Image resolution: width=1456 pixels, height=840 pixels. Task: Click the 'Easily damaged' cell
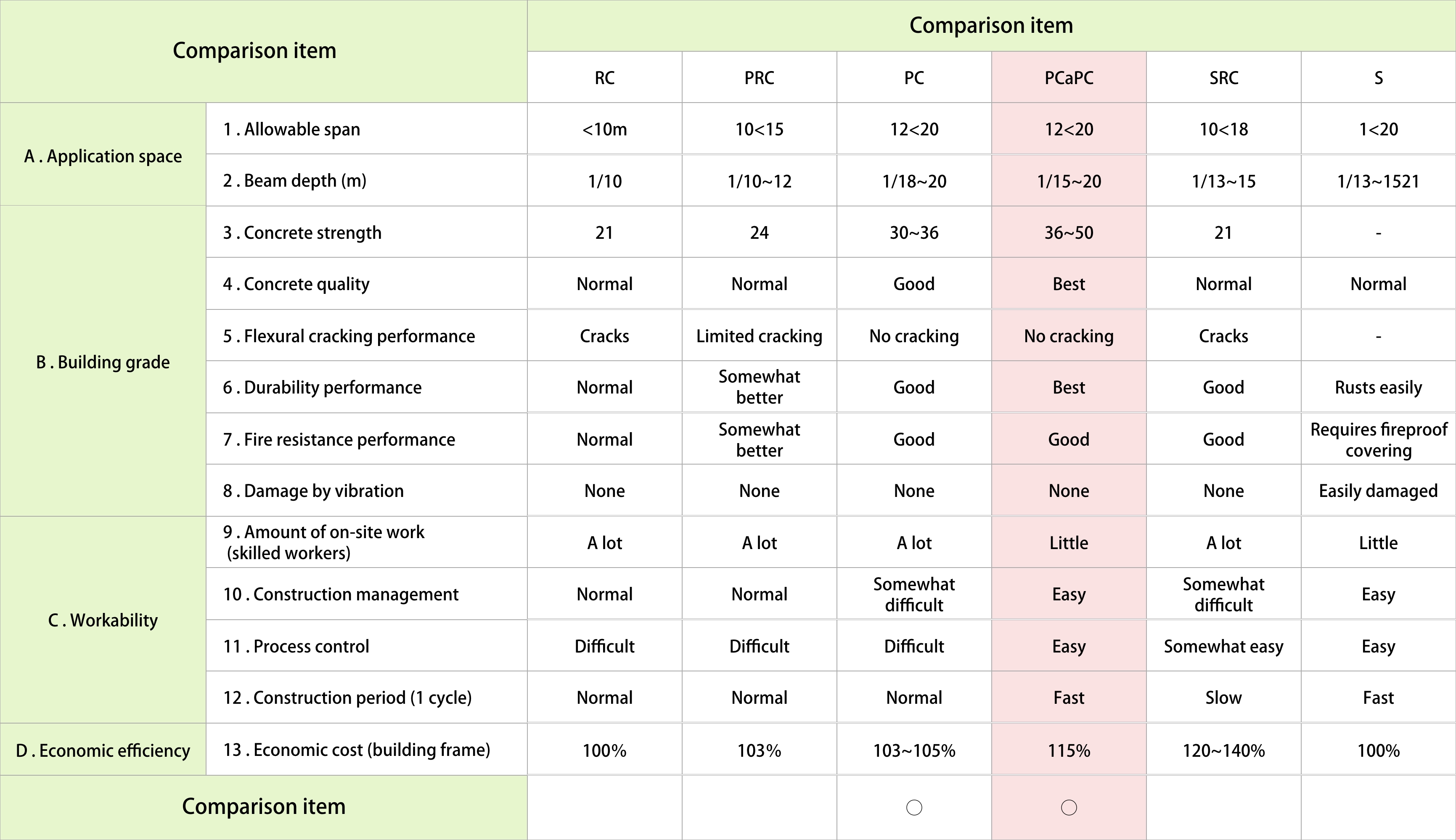[1378, 490]
